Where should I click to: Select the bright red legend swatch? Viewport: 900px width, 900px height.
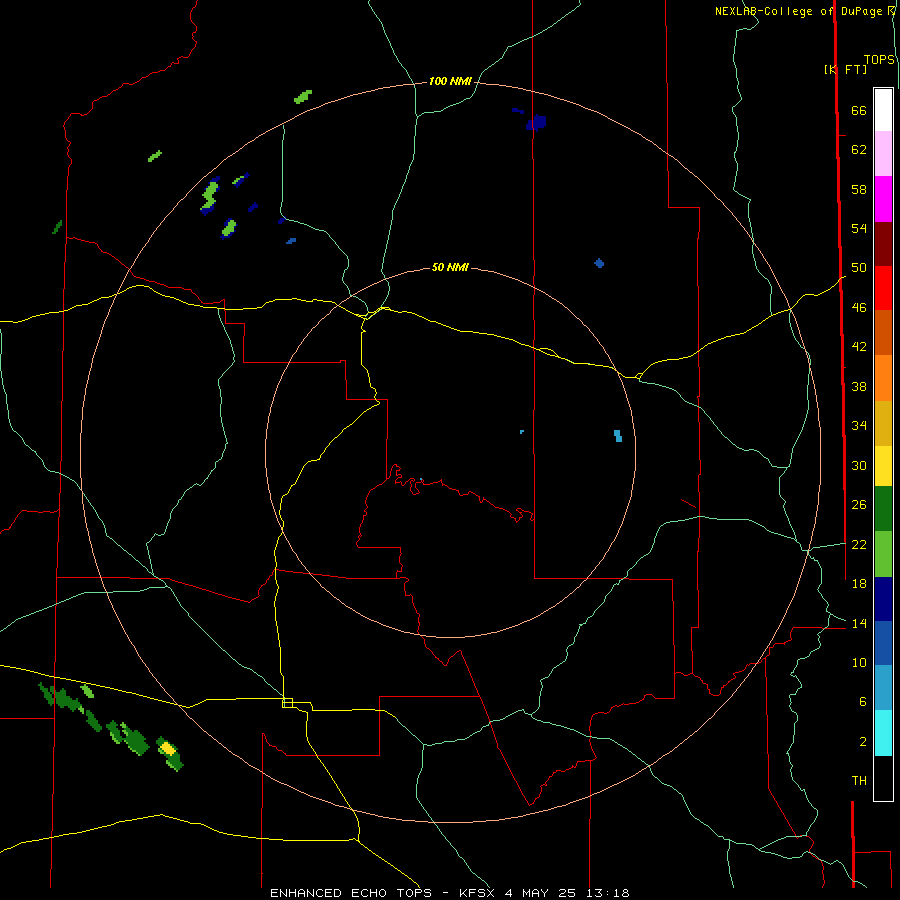point(883,288)
